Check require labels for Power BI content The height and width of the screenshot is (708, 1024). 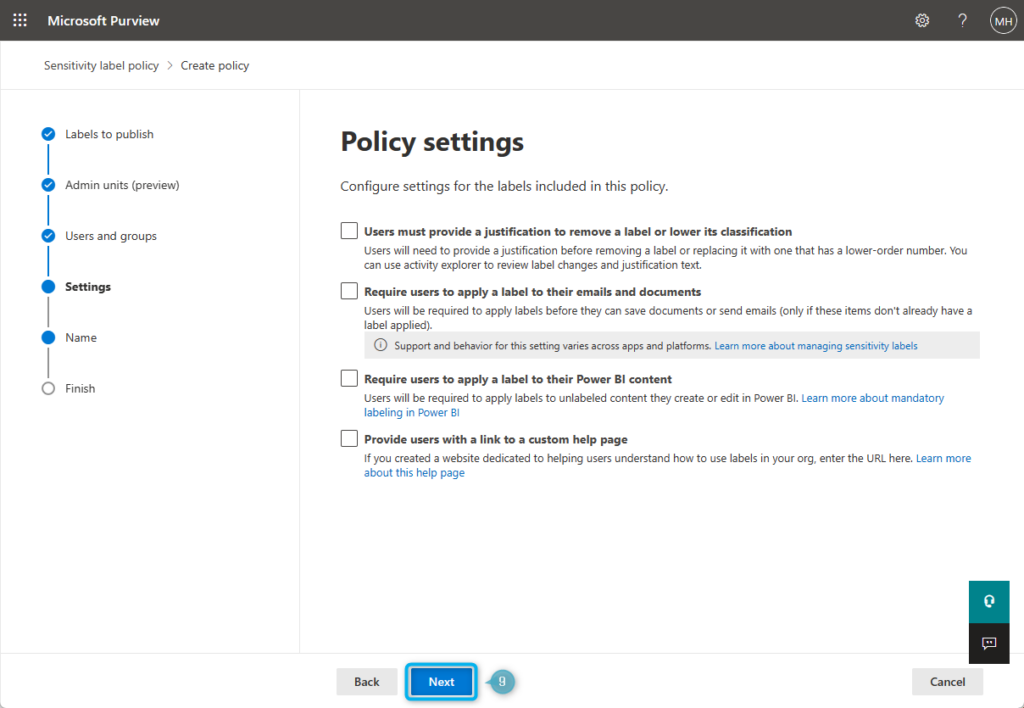click(x=349, y=378)
